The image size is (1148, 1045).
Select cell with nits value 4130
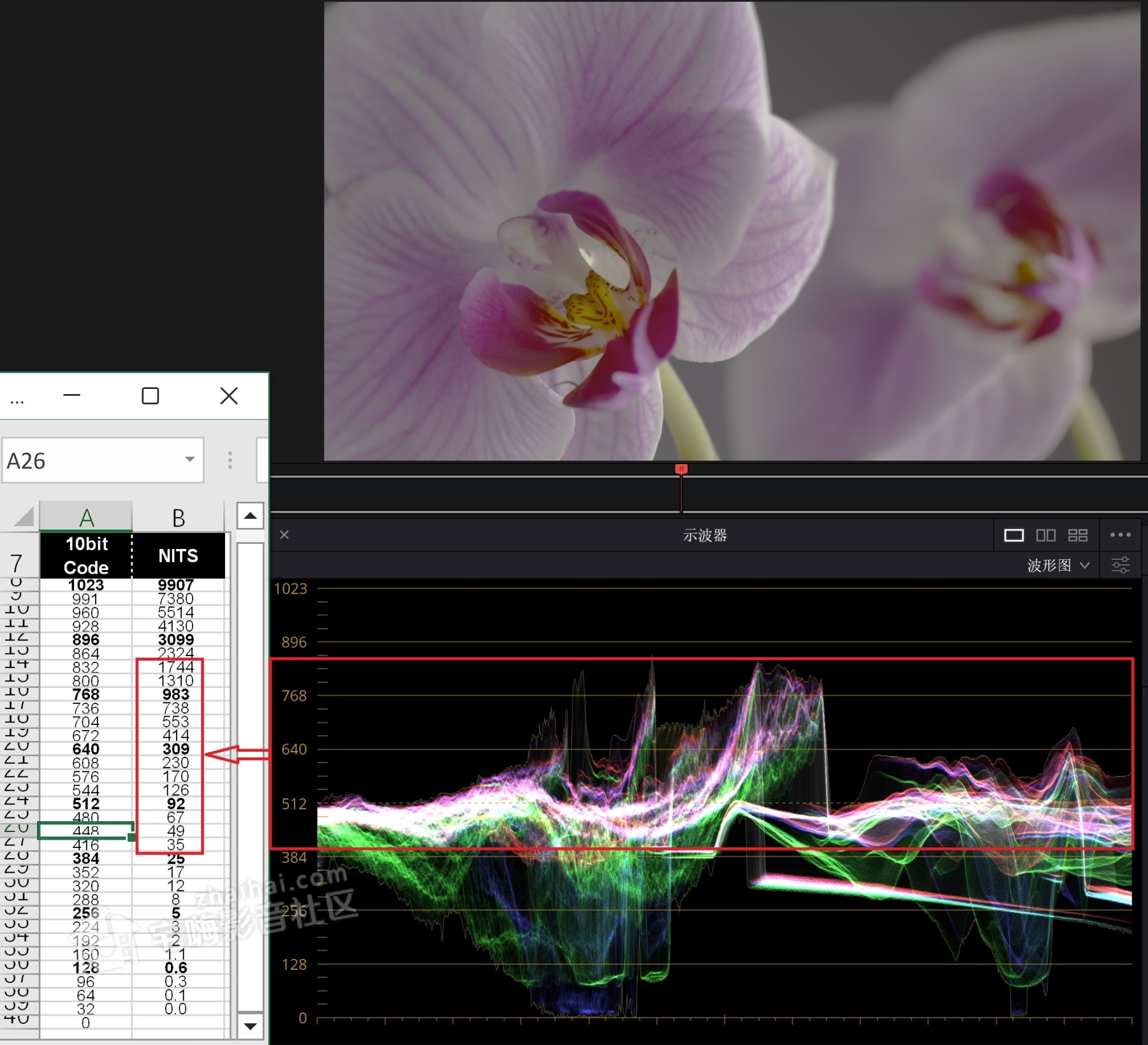tap(179, 626)
